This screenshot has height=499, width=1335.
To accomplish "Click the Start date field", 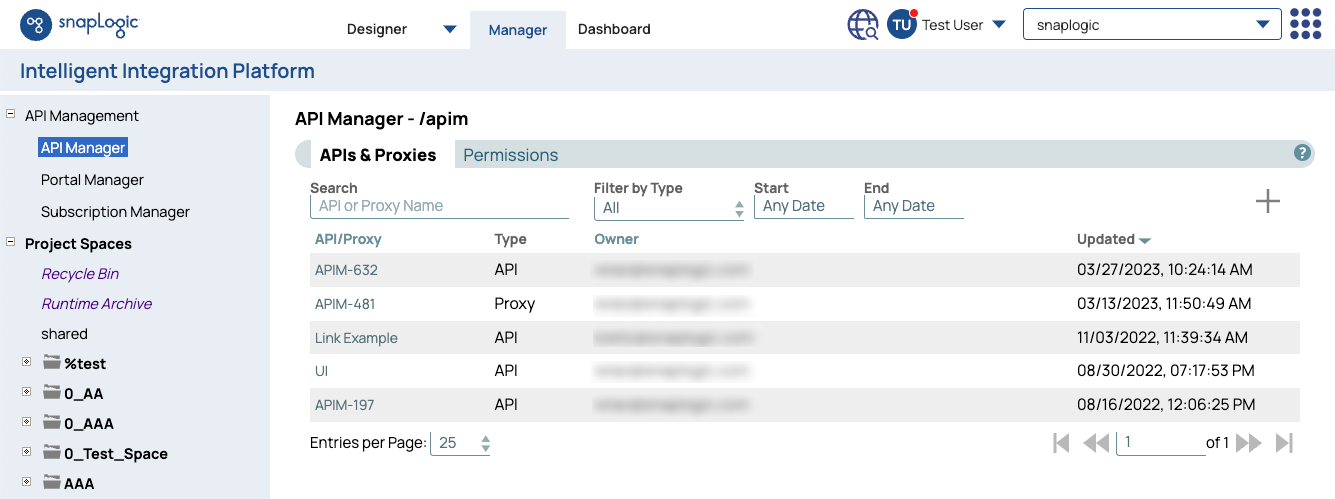I will pos(804,206).
